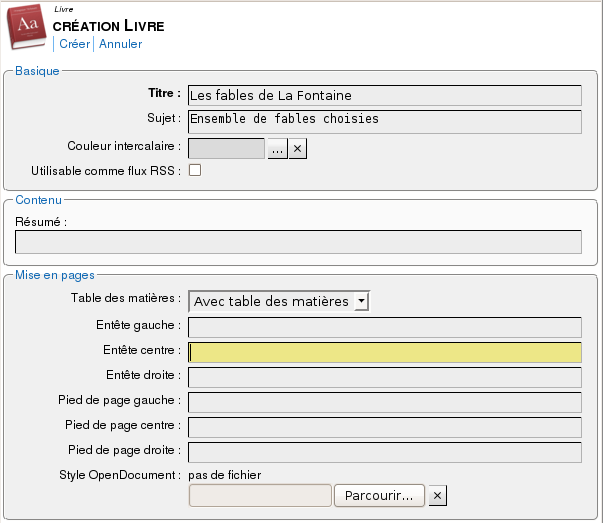Click the Table des matières label
This screenshot has width=603, height=523.
(x=126, y=298)
